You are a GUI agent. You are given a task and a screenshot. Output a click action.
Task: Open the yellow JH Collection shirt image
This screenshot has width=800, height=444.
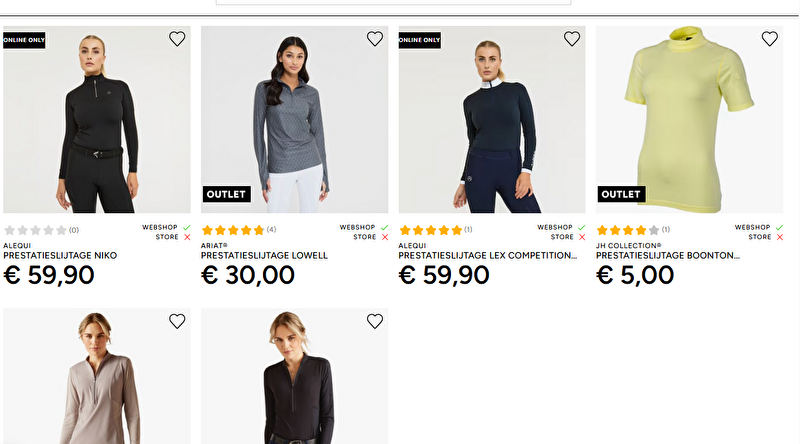click(x=689, y=120)
